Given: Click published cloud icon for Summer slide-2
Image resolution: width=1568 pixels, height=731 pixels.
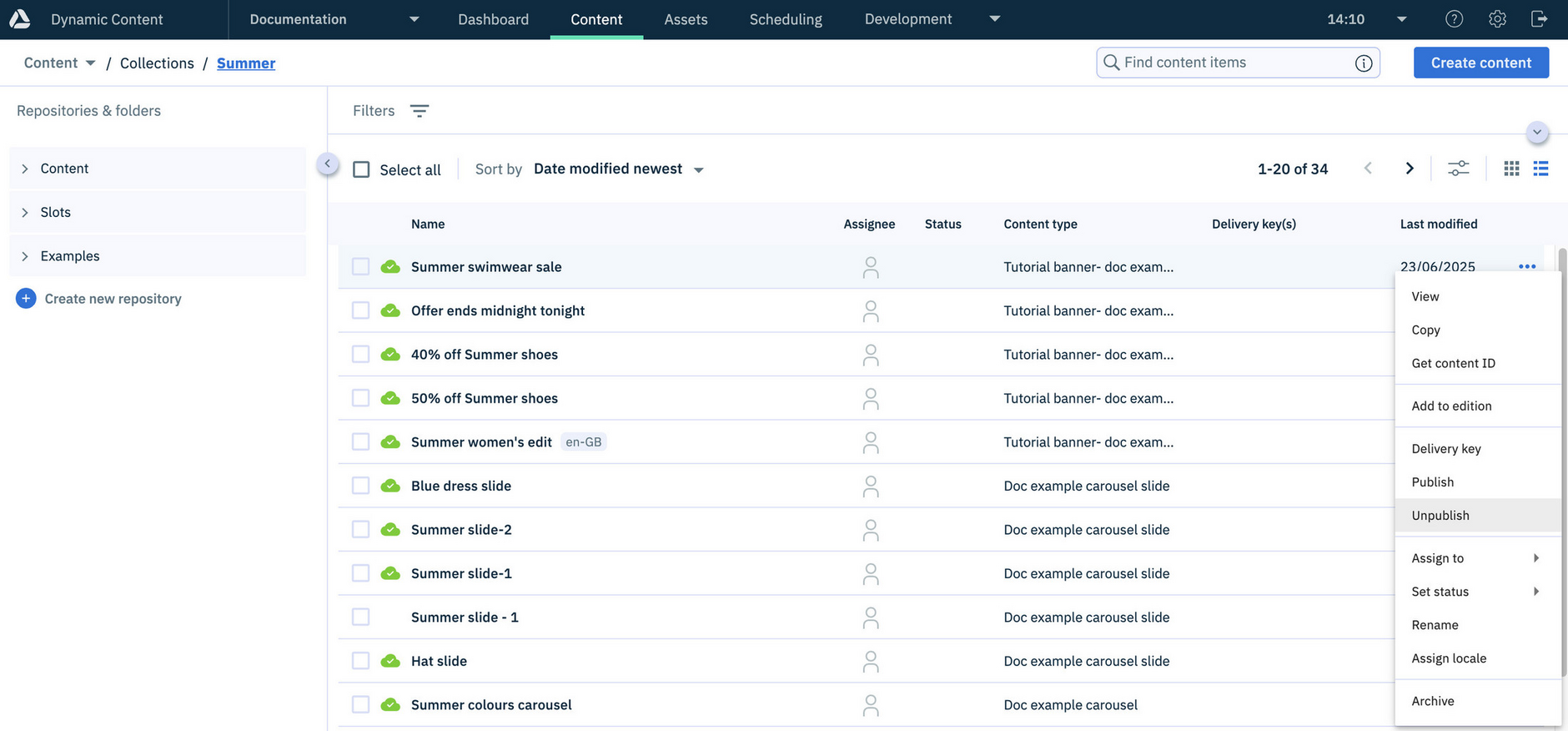Looking at the screenshot, I should coord(390,530).
